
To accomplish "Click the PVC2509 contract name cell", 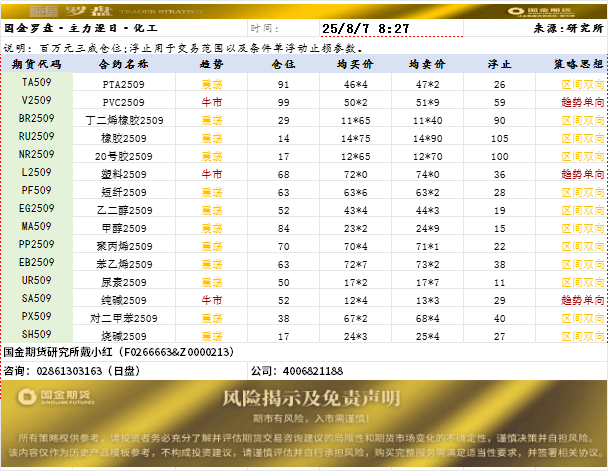I will tap(124, 102).
